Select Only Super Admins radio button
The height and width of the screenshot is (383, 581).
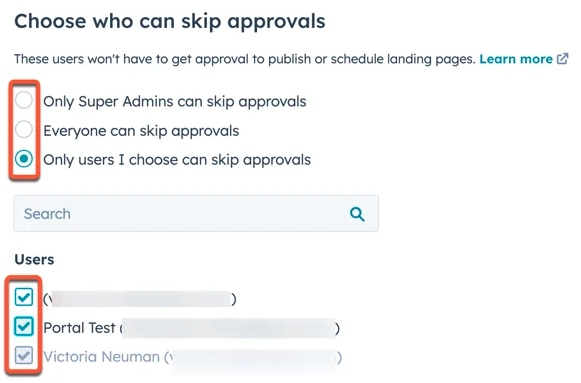[24, 100]
